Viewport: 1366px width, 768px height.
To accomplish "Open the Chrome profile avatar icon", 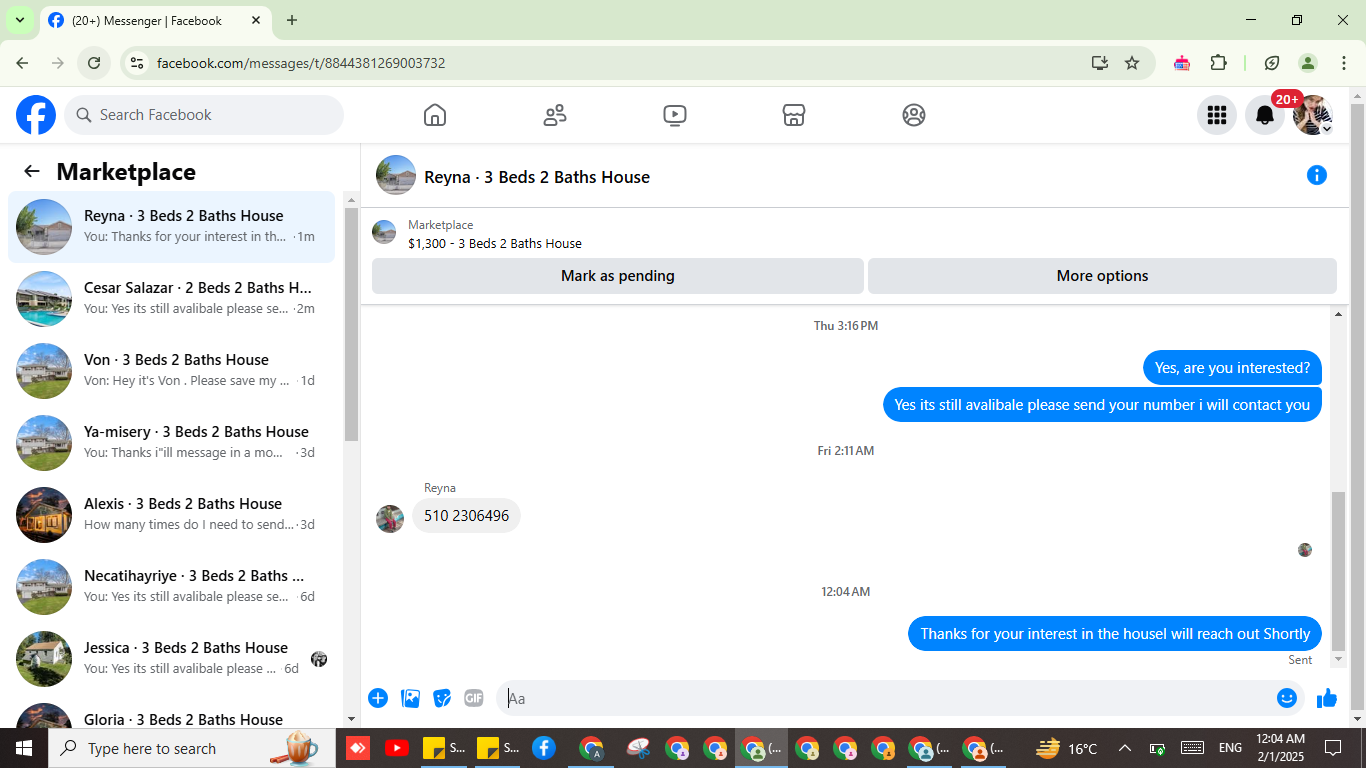I will 1307,63.
